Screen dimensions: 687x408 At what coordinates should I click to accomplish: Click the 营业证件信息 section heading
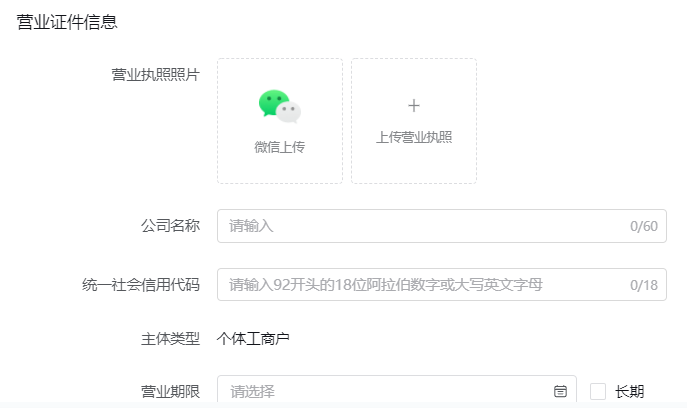click(66, 22)
